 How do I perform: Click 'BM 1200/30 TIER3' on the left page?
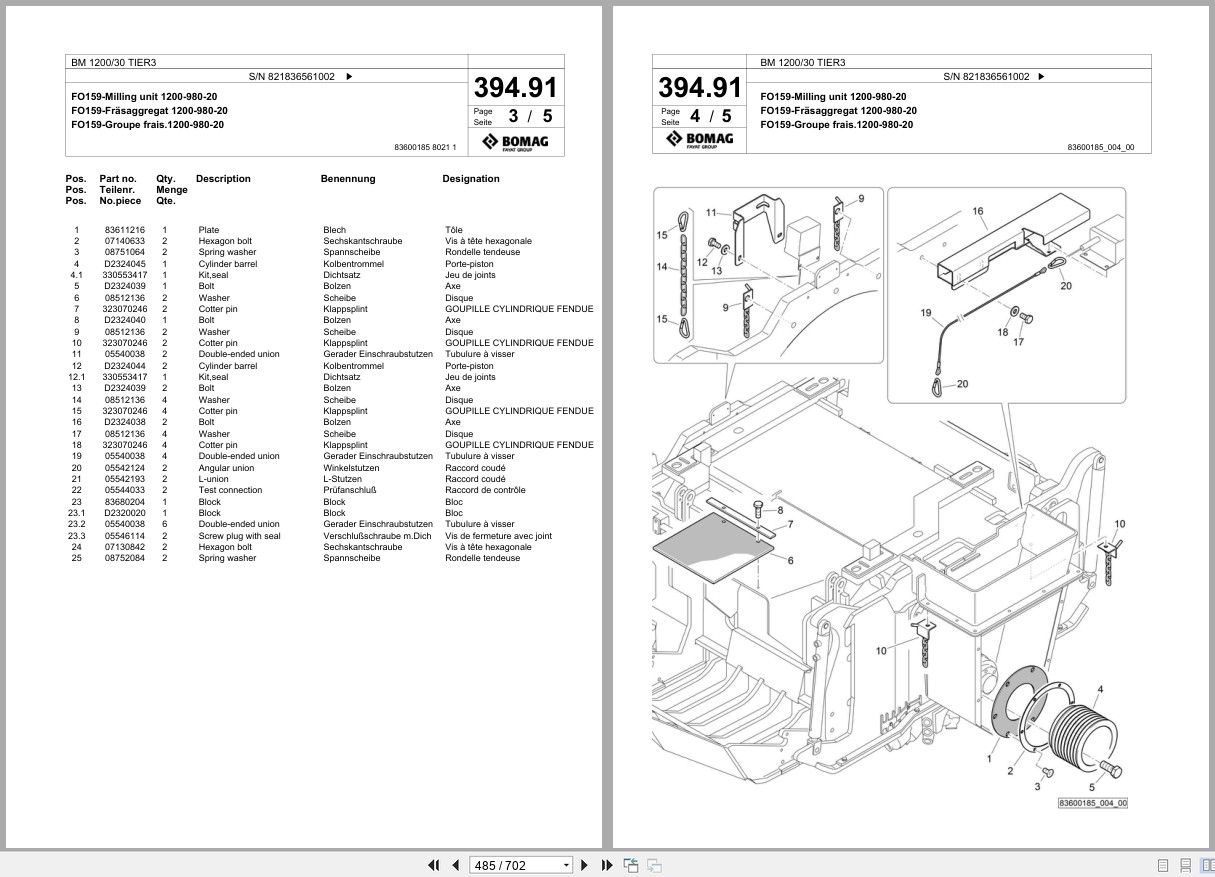point(113,62)
